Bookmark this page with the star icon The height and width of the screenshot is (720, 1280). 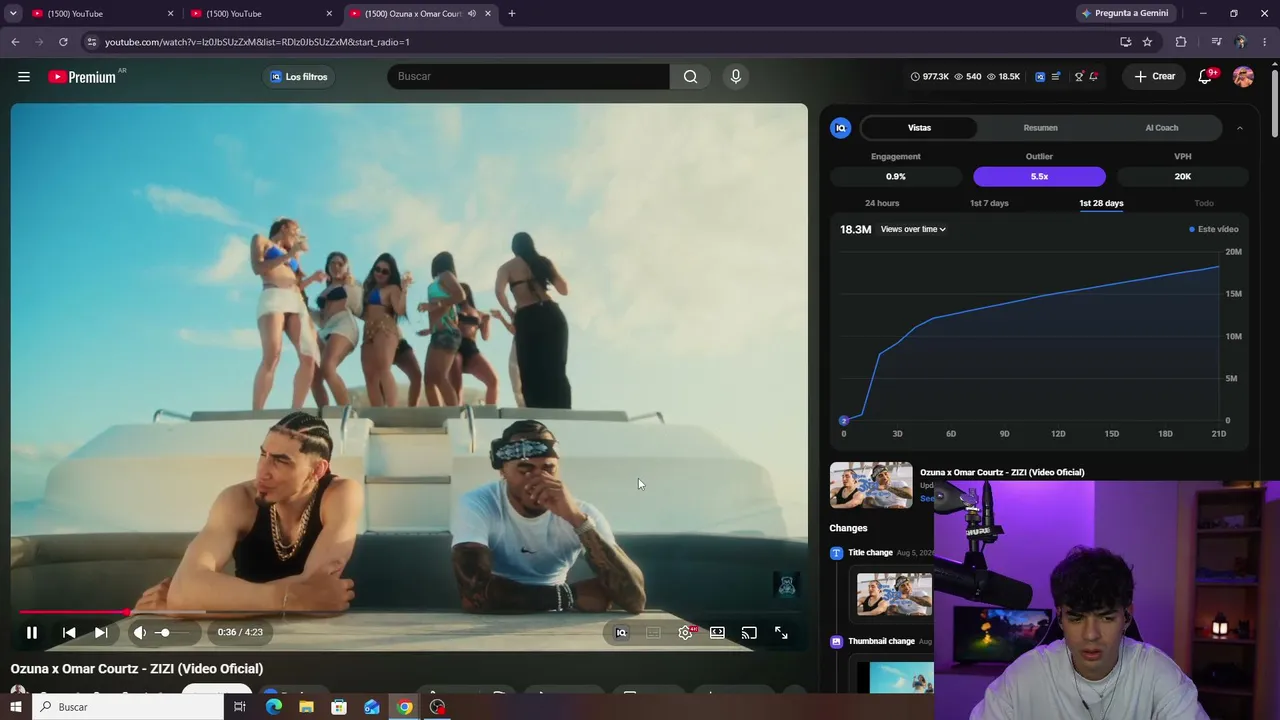1147,42
